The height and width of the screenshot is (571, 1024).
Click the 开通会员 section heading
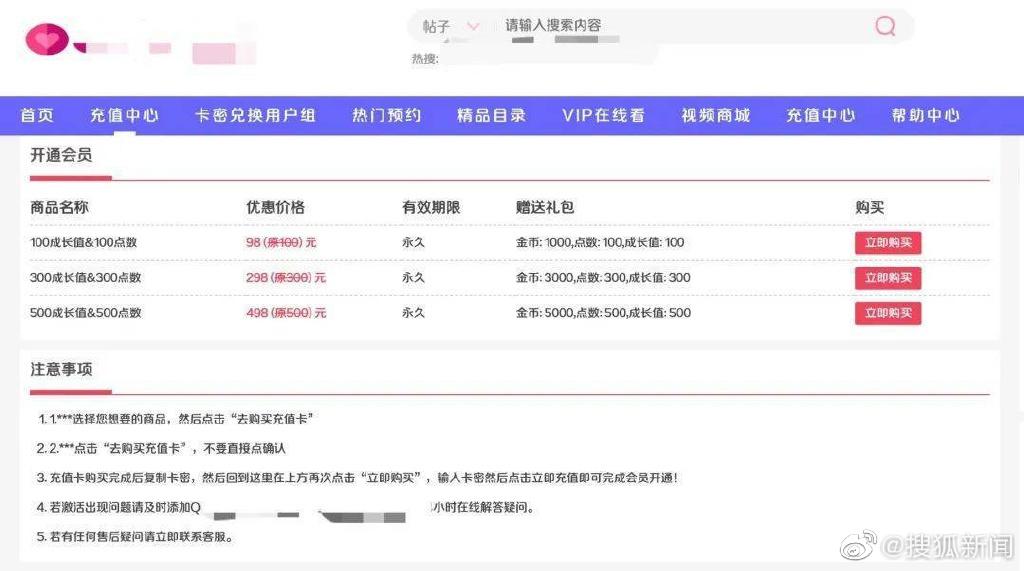(61, 155)
